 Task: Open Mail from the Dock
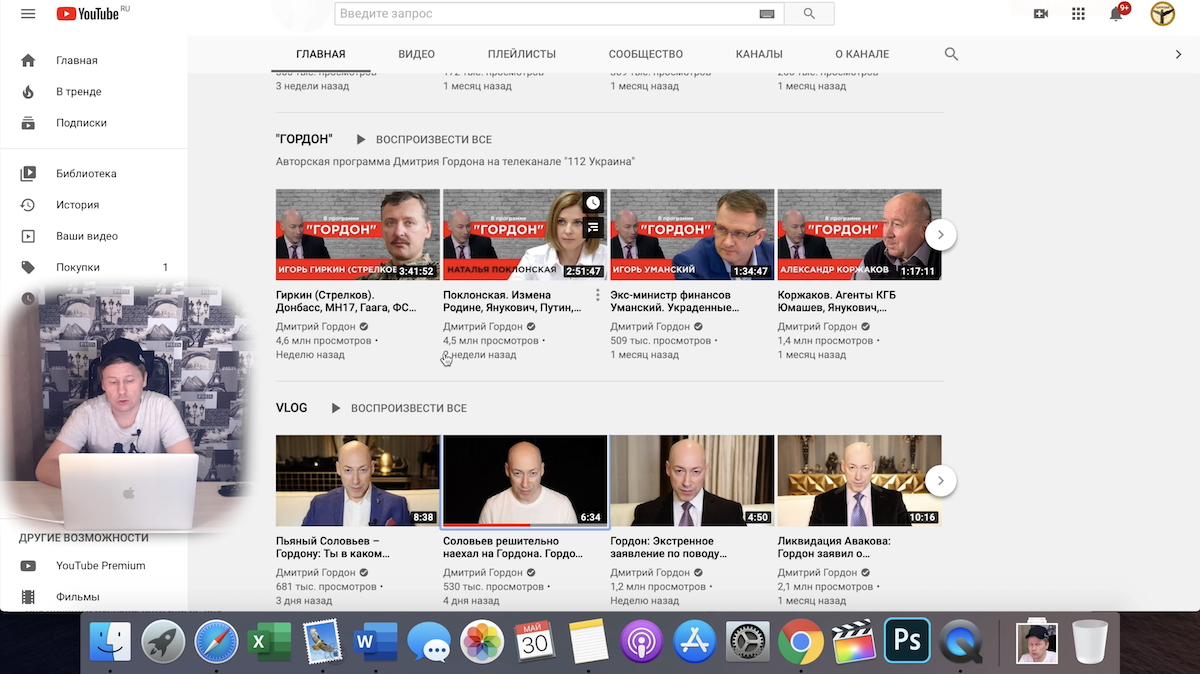point(322,641)
